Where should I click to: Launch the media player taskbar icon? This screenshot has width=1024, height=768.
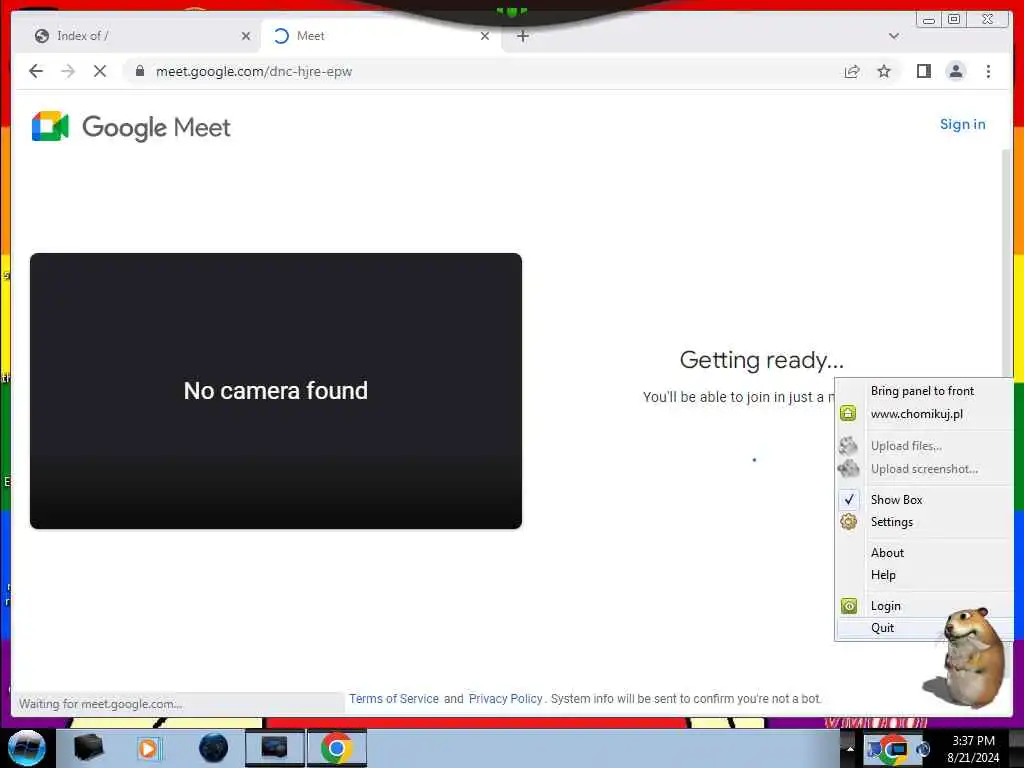click(x=148, y=748)
